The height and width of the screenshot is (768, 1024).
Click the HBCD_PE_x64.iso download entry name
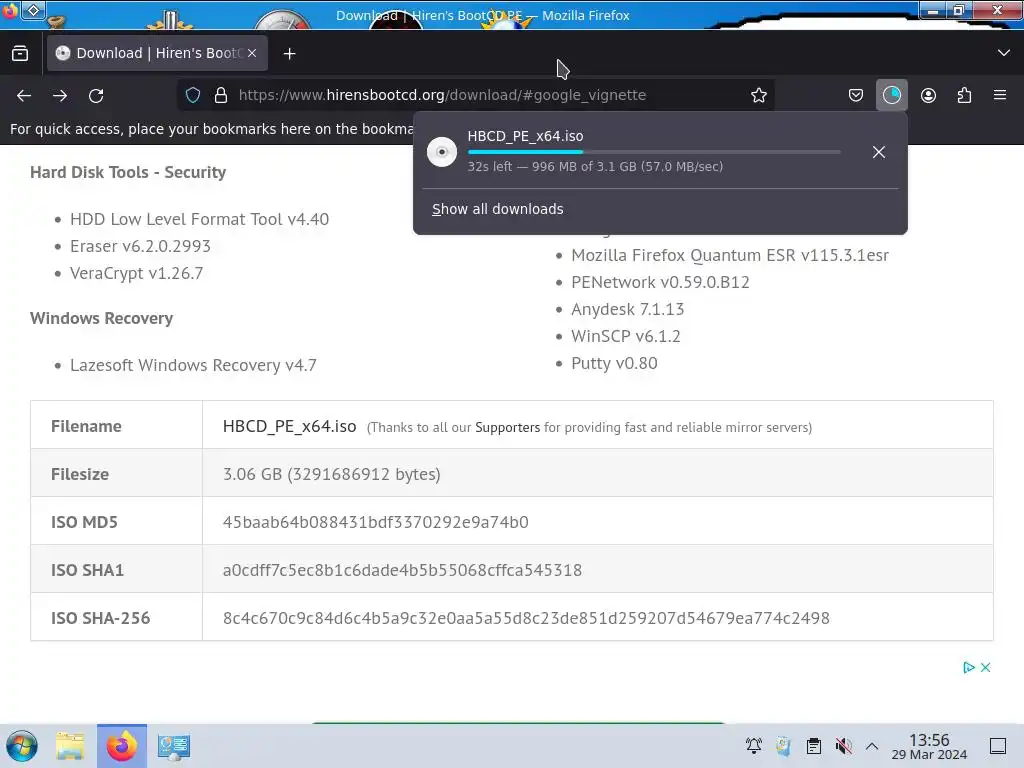click(525, 136)
